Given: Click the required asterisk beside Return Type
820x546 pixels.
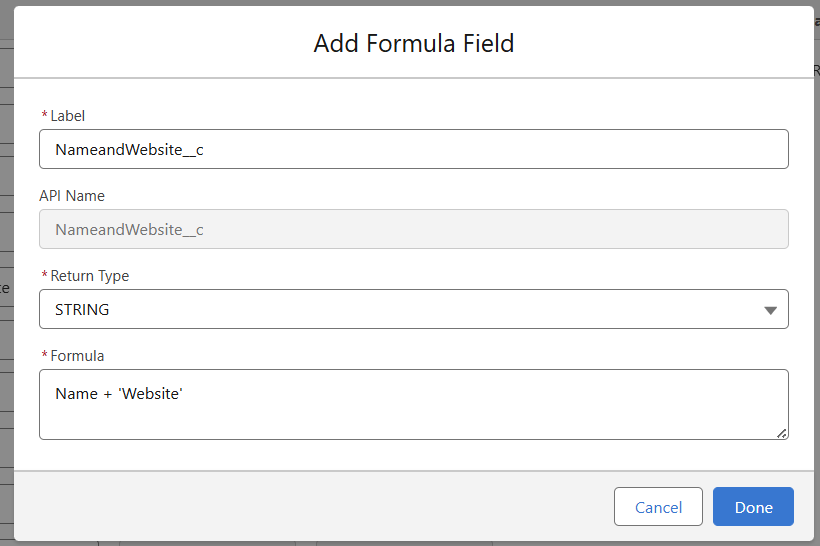Looking at the screenshot, I should (x=44, y=276).
